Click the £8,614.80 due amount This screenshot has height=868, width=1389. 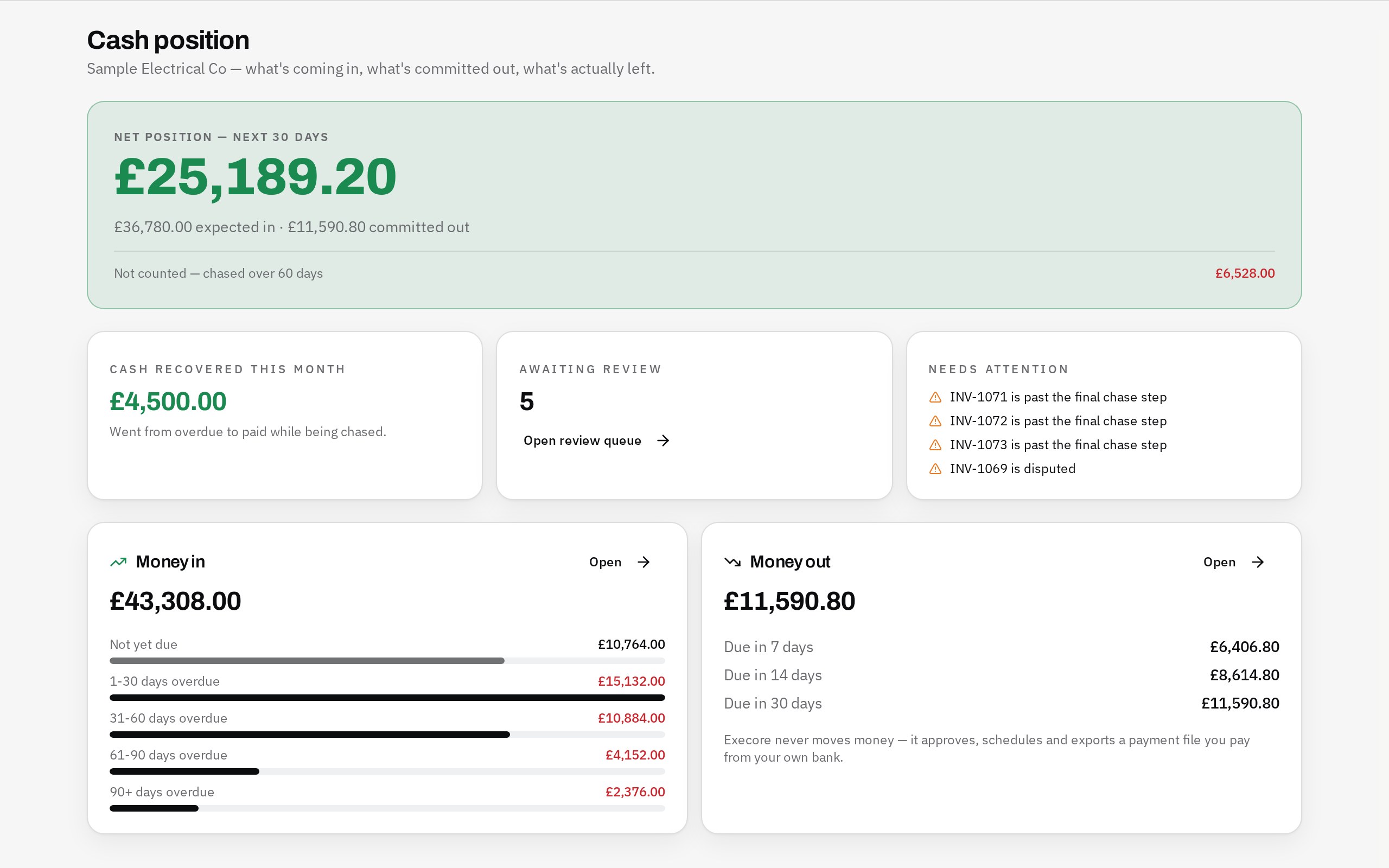[x=1245, y=675]
